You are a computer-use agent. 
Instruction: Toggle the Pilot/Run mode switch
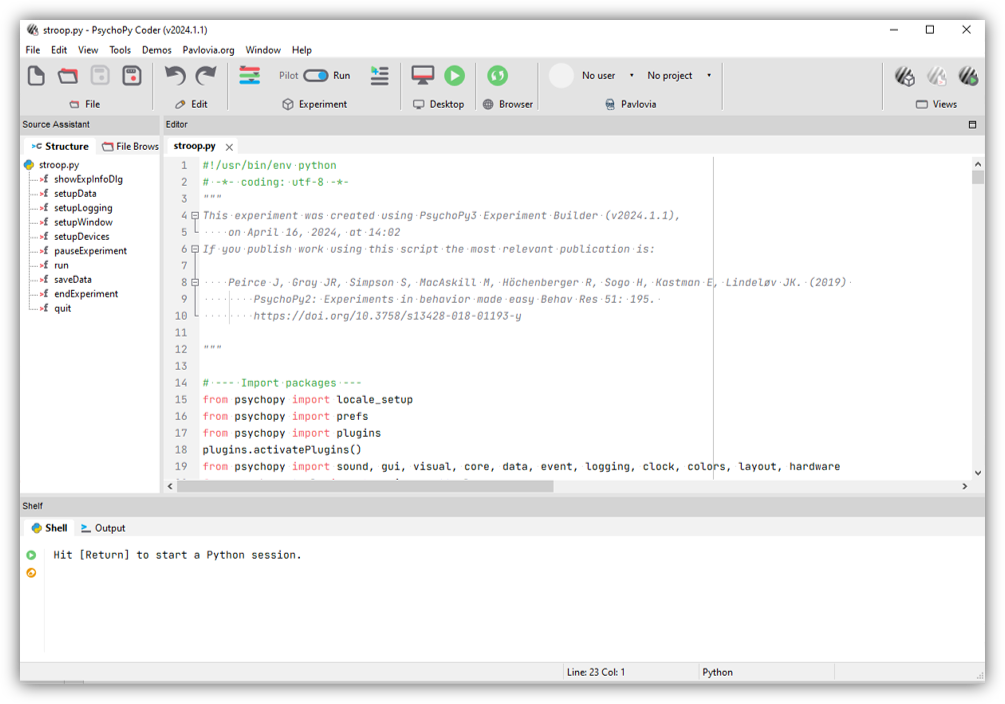(x=315, y=76)
